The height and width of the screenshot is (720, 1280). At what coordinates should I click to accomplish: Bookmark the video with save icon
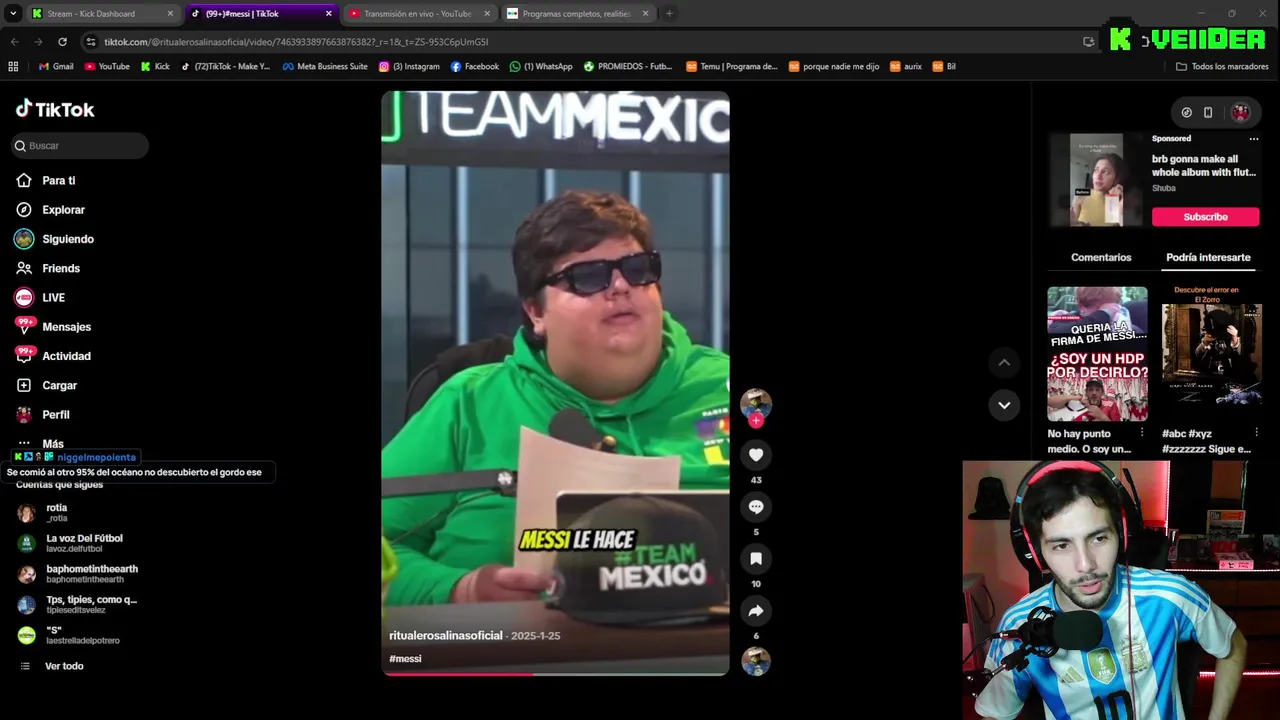[x=756, y=559]
